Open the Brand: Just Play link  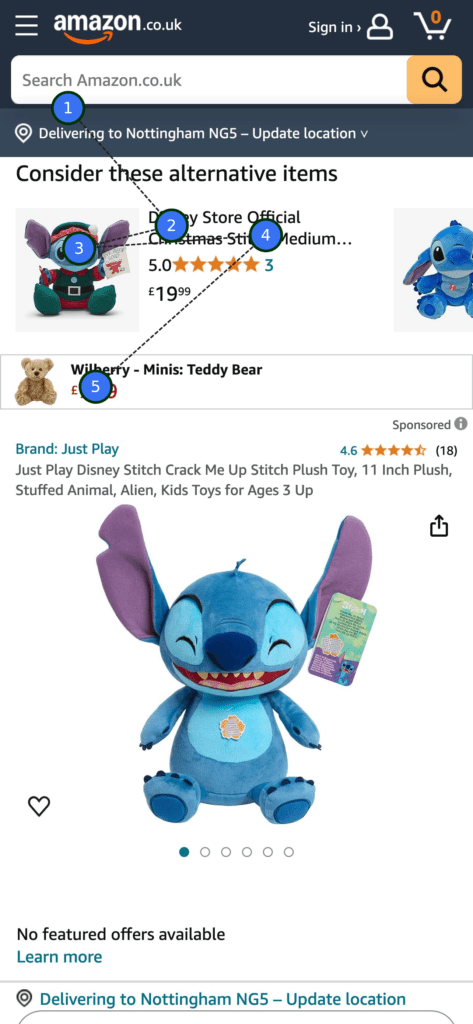pyautogui.click(x=67, y=449)
